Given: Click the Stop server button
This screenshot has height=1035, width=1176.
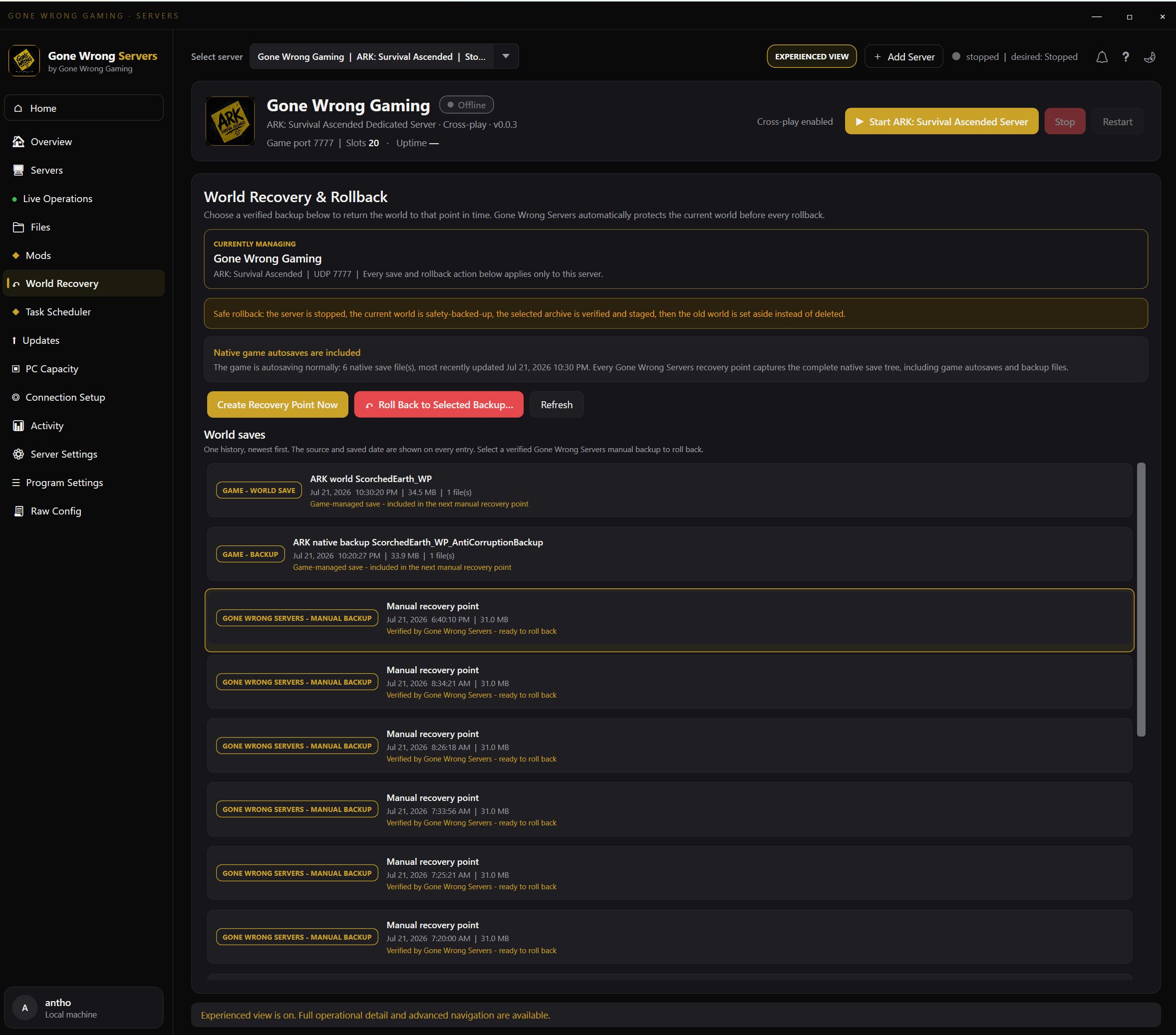Looking at the screenshot, I should click(1064, 121).
